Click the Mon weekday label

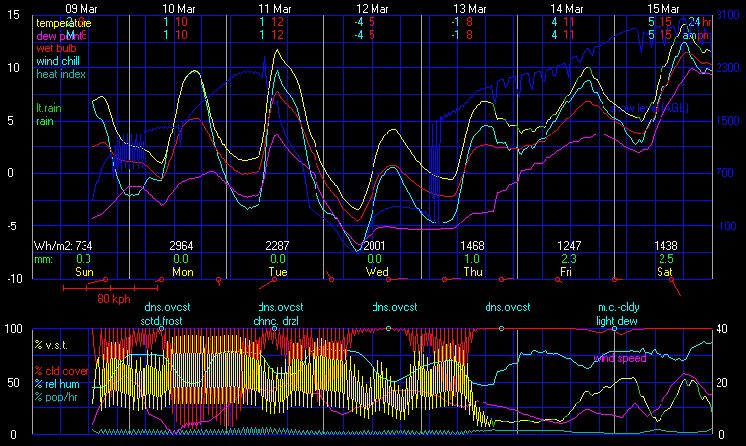pos(183,272)
